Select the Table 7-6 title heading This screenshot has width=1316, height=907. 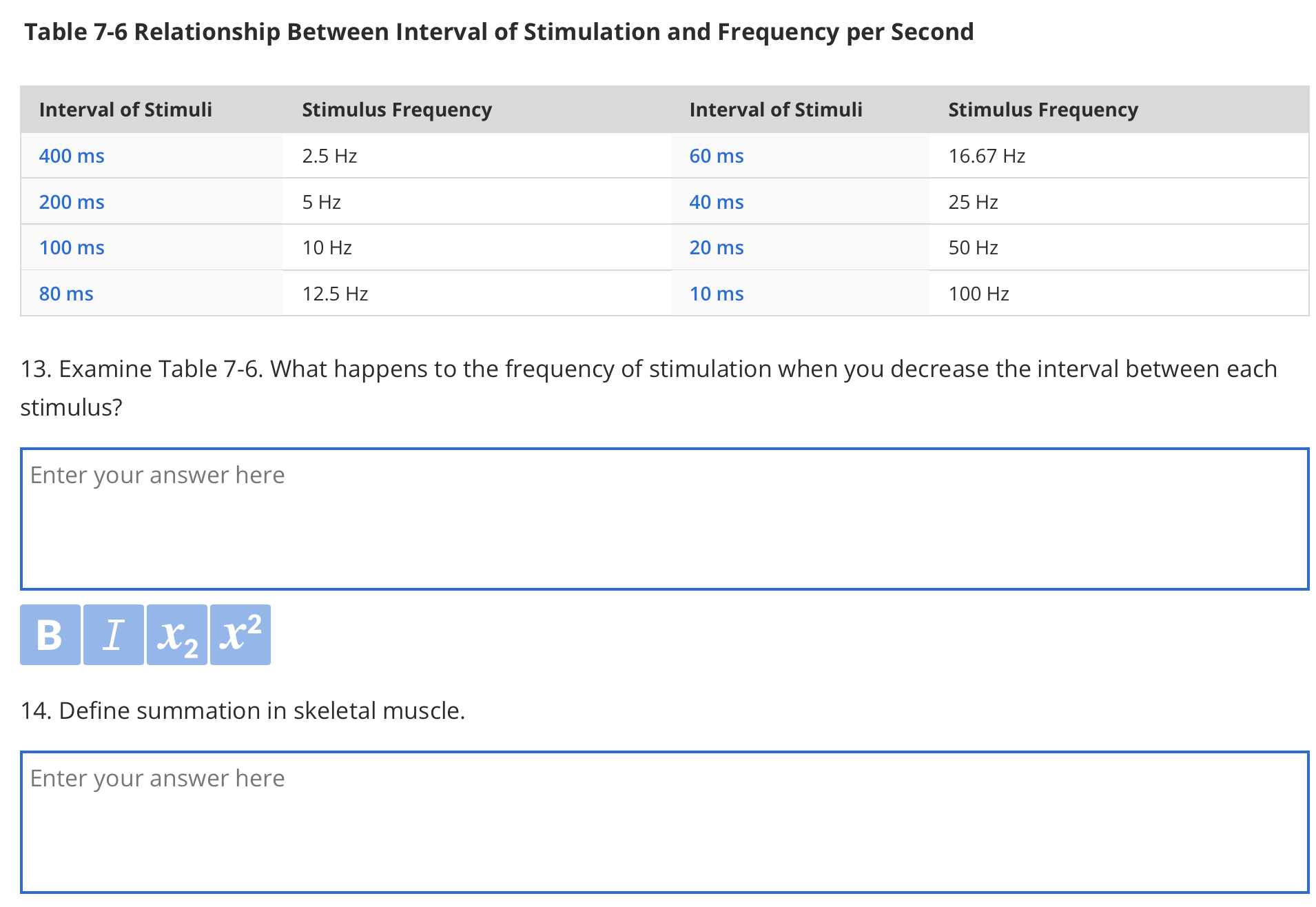[500, 32]
